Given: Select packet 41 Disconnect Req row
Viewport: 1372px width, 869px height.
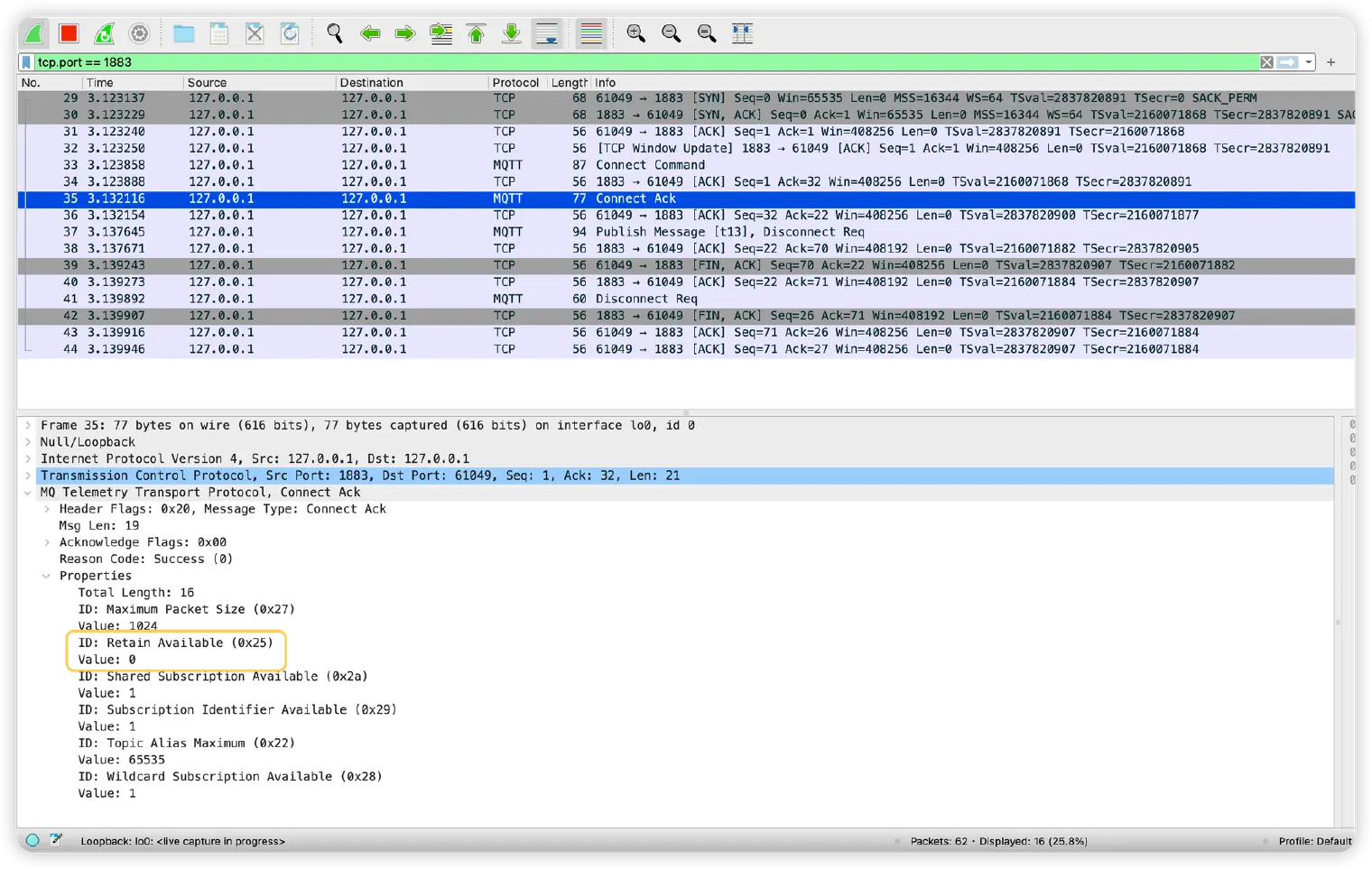Looking at the screenshot, I should (x=686, y=299).
